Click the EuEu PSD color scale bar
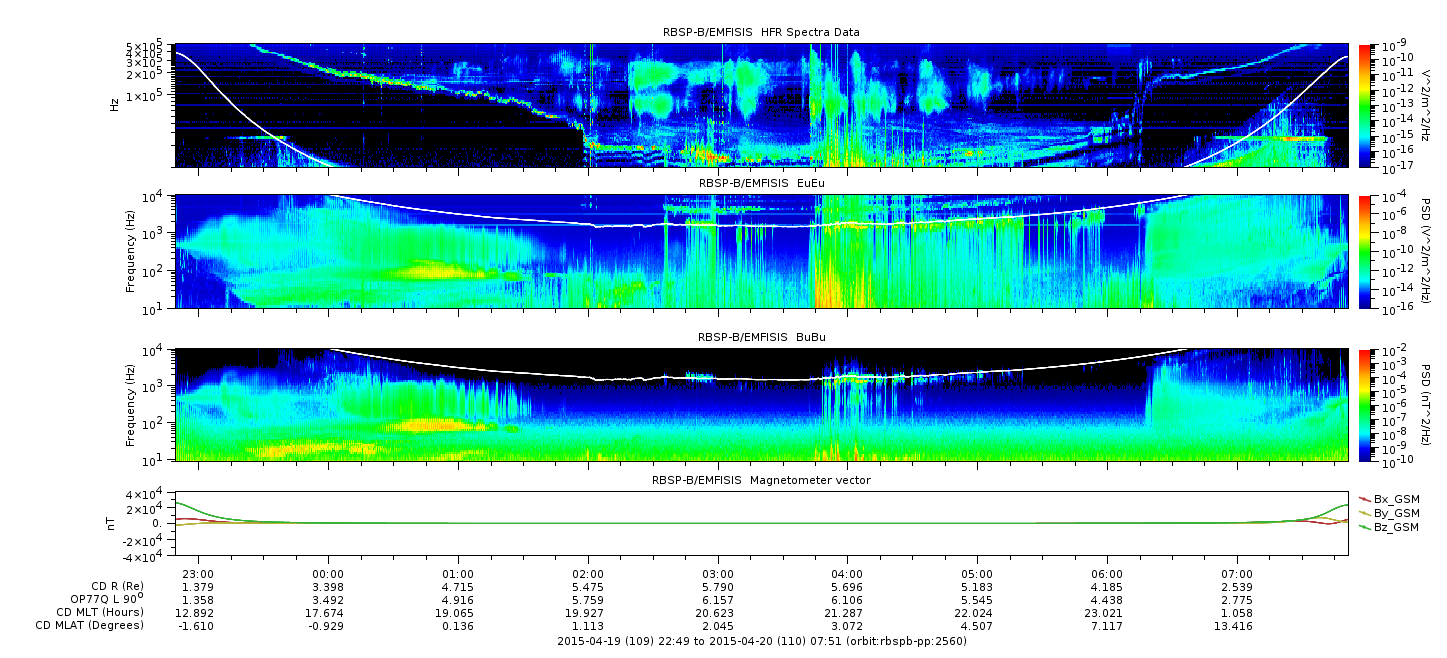The width and height of the screenshot is (1447, 658). coord(1364,252)
